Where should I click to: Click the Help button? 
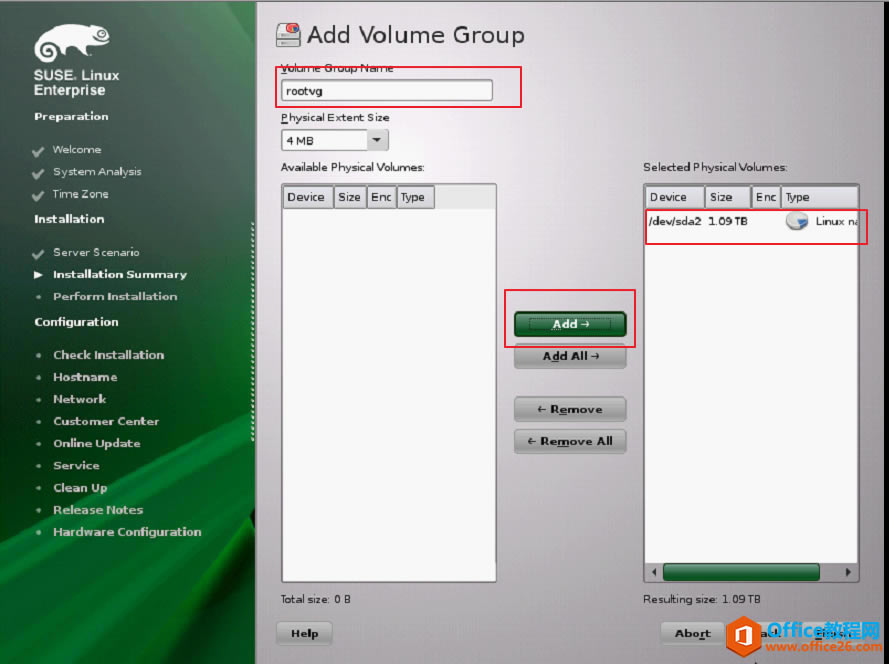click(304, 633)
